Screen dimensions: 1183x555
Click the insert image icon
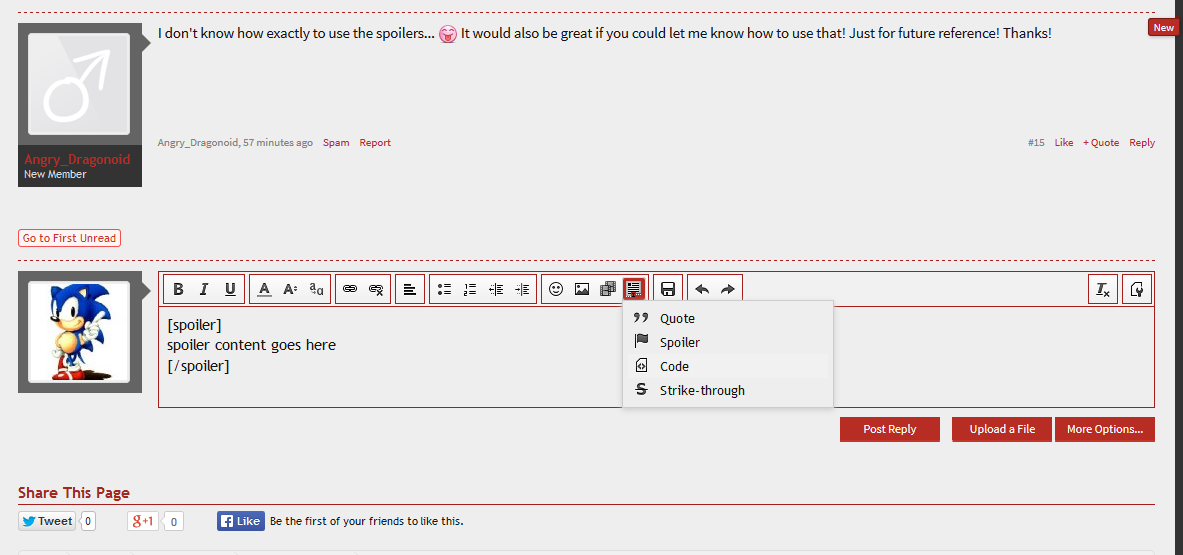pos(582,289)
